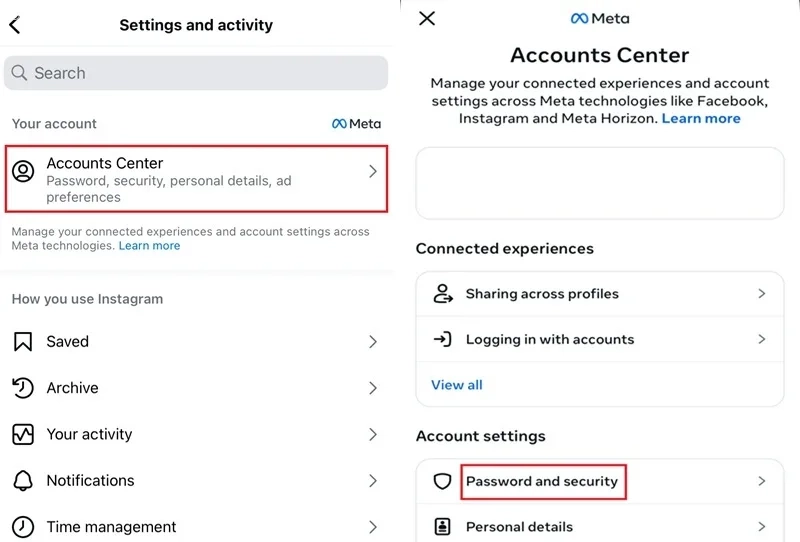Click the Password and security shield icon
This screenshot has height=542, width=800.
tap(442, 481)
